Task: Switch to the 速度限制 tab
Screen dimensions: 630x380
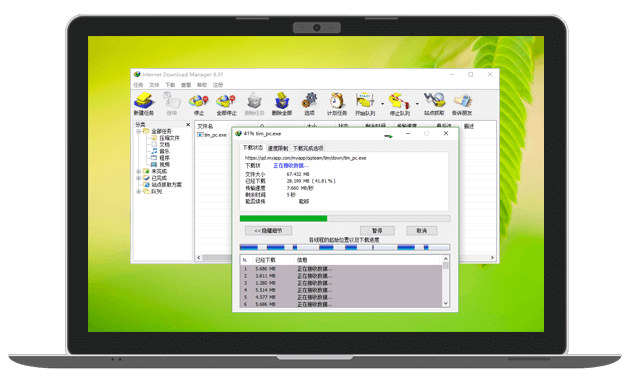Action: click(278, 148)
